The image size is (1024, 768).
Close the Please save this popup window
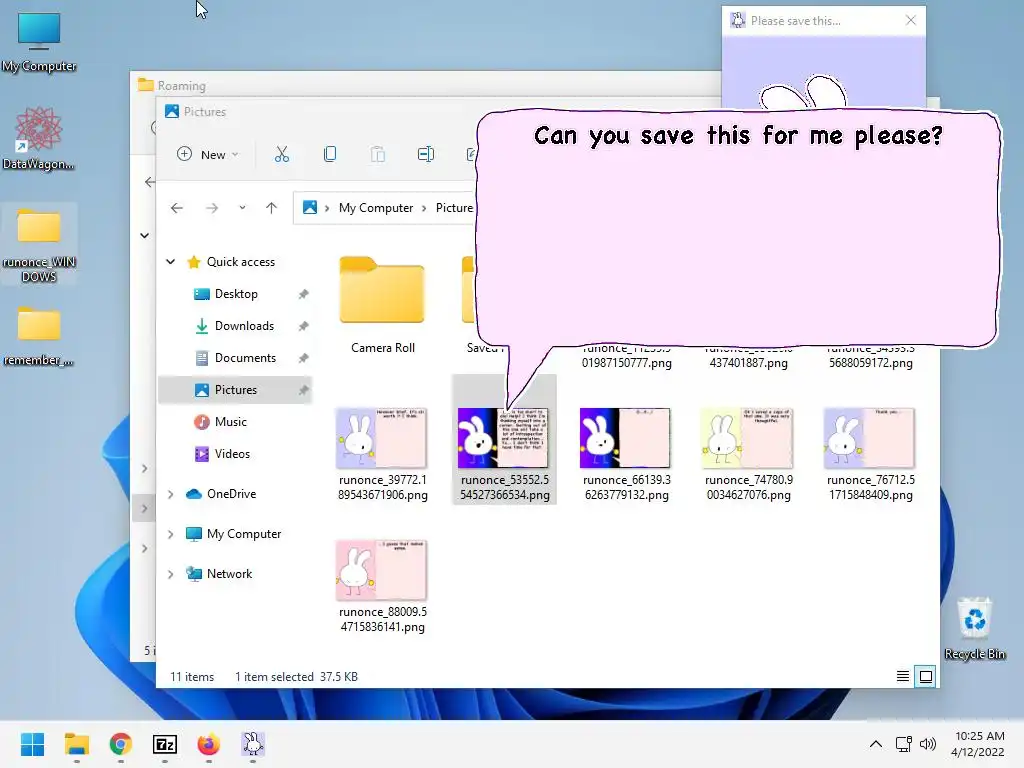pyautogui.click(x=911, y=20)
